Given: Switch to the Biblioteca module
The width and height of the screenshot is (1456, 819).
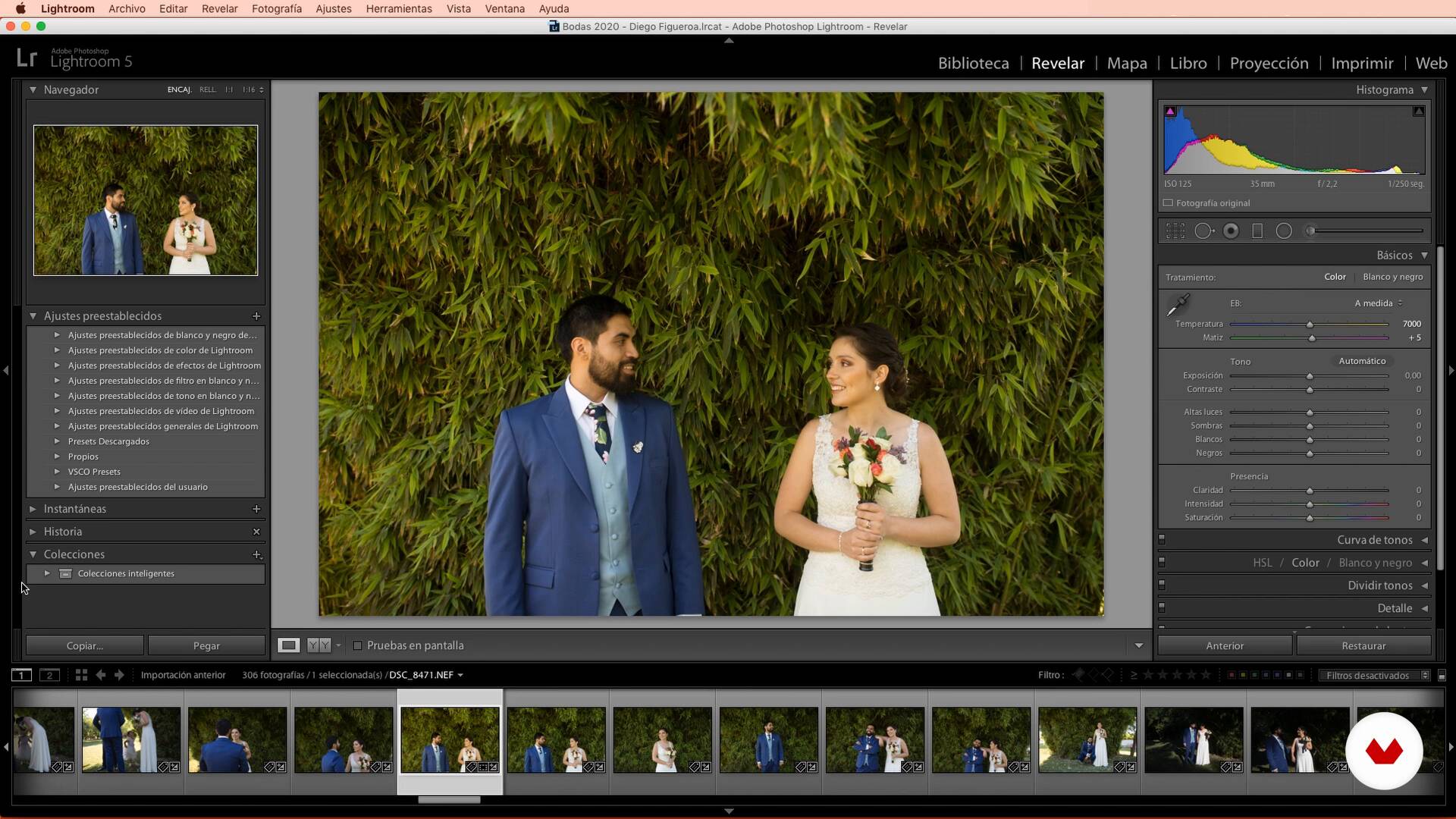Looking at the screenshot, I should [973, 63].
